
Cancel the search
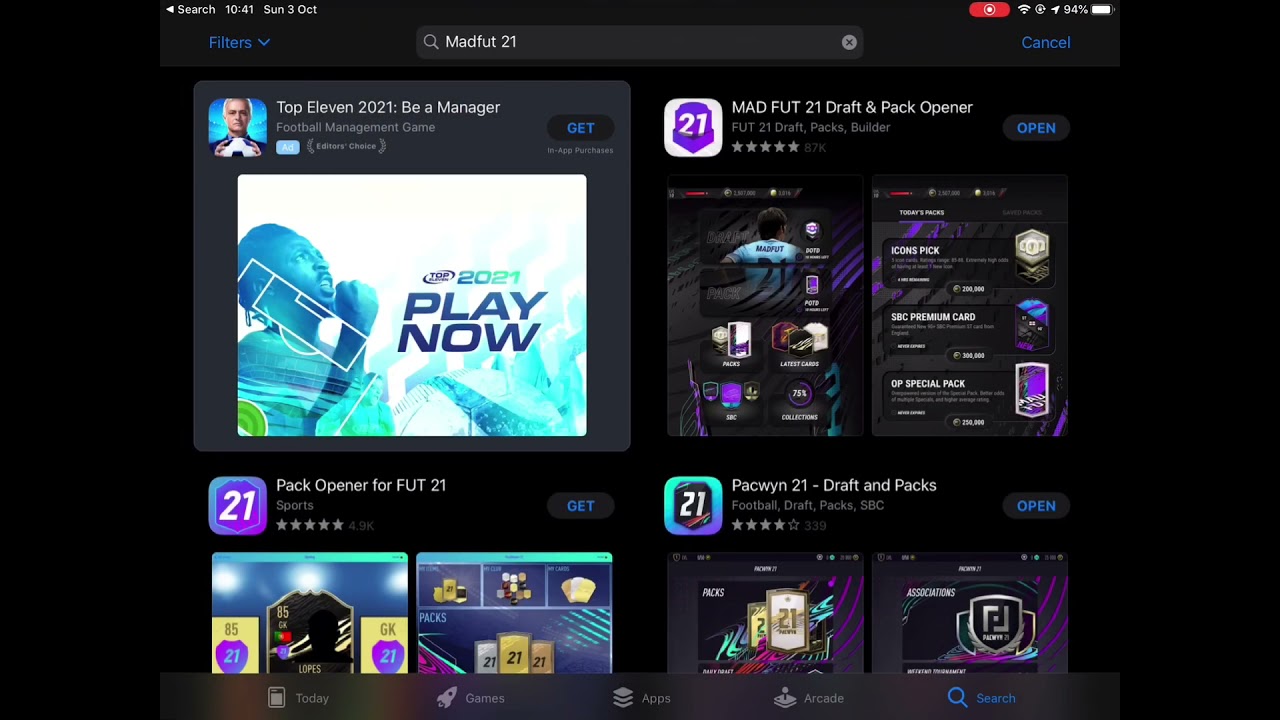1045,42
